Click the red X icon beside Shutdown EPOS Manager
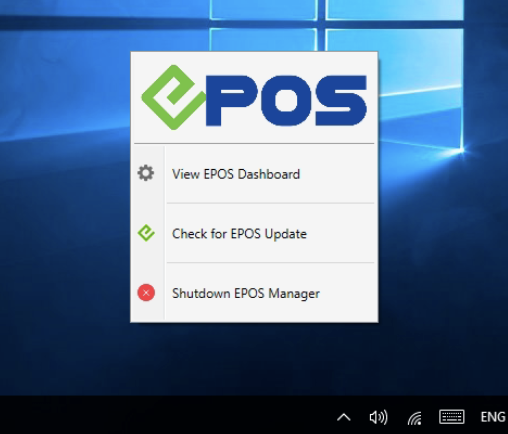This screenshot has height=434, width=508. pyautogui.click(x=146, y=293)
